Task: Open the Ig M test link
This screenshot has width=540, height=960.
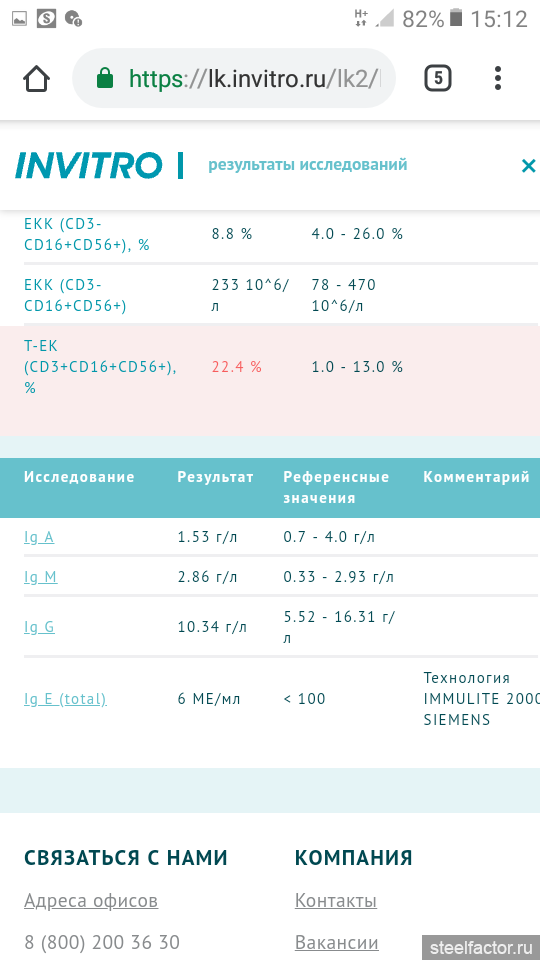Action: 41,577
